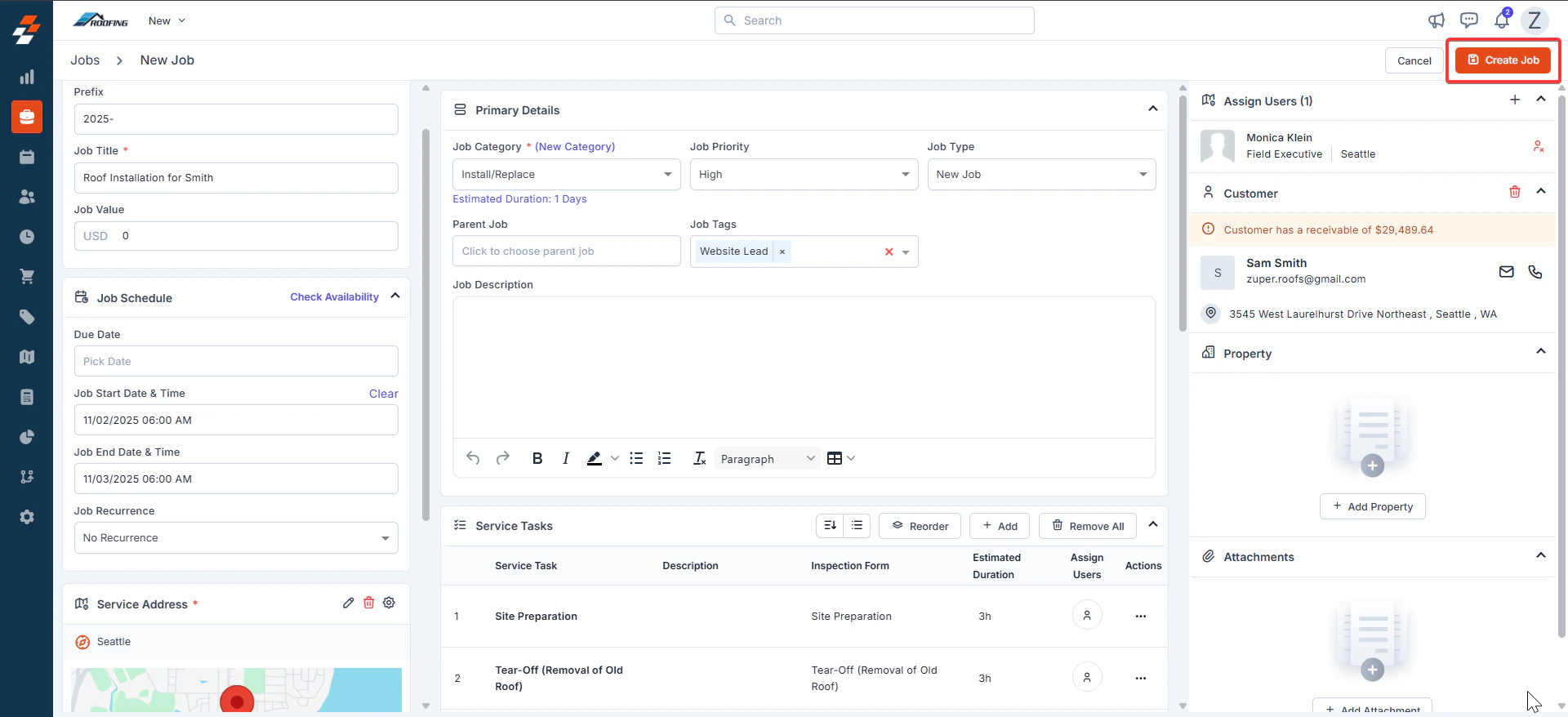The width and height of the screenshot is (1568, 717).
Task: Open the customers people icon in sidebar
Action: click(x=27, y=197)
